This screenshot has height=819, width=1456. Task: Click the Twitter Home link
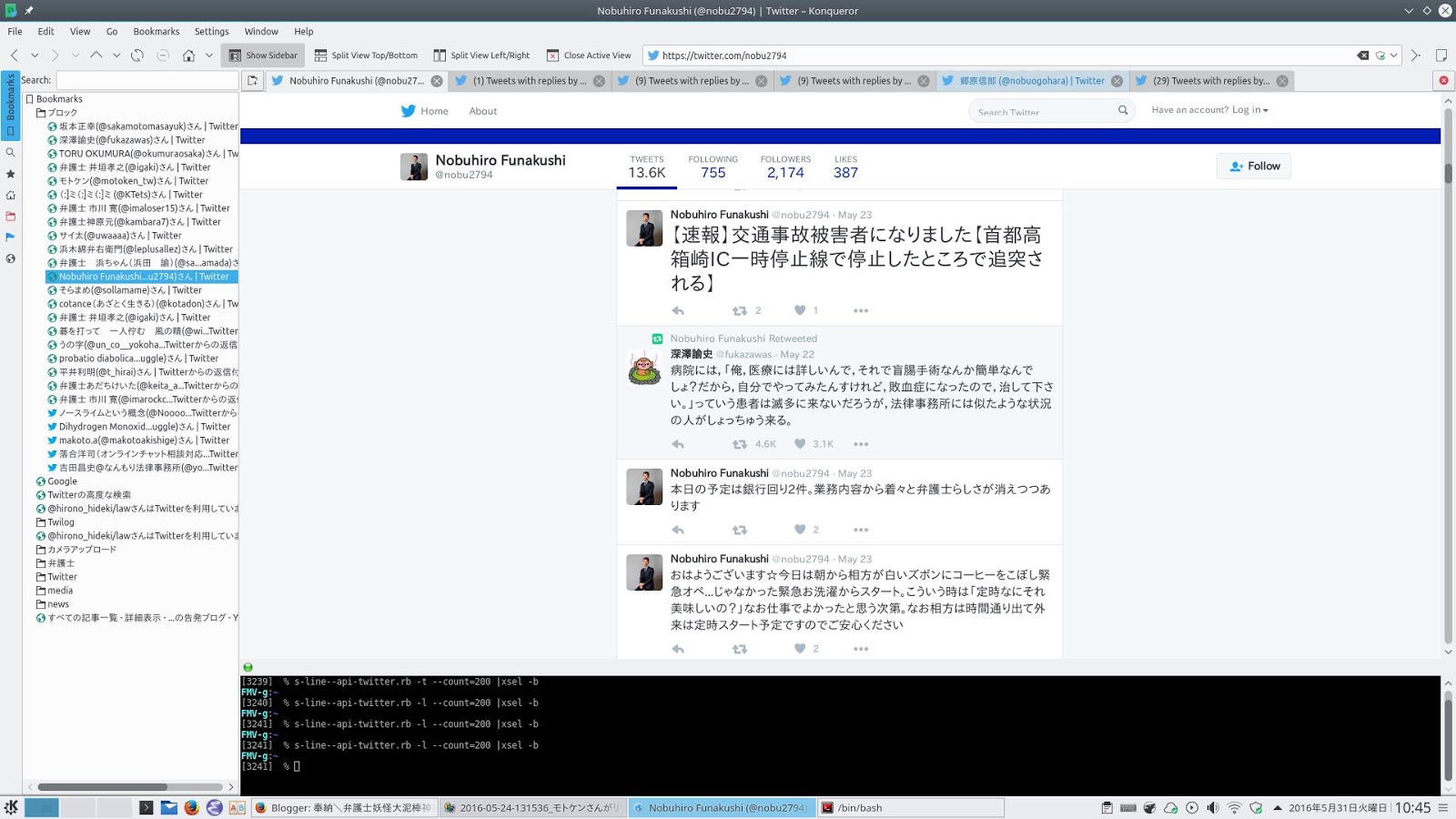[x=425, y=111]
